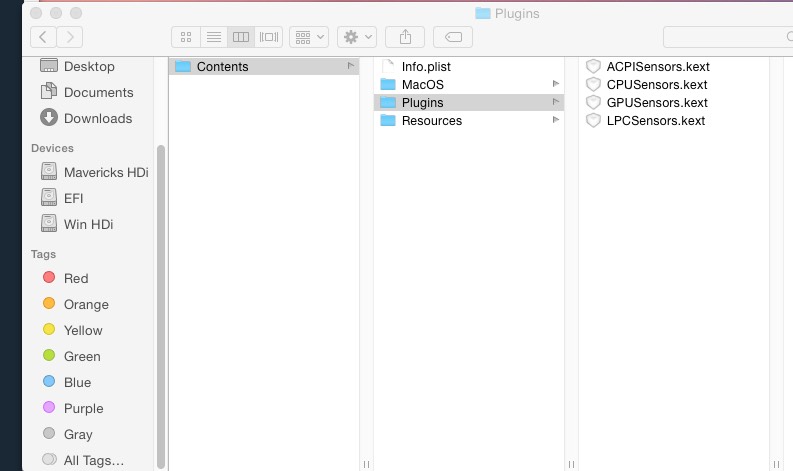The image size is (793, 471).
Task: Click the CPUSensors.kext shield icon
Action: [593, 84]
